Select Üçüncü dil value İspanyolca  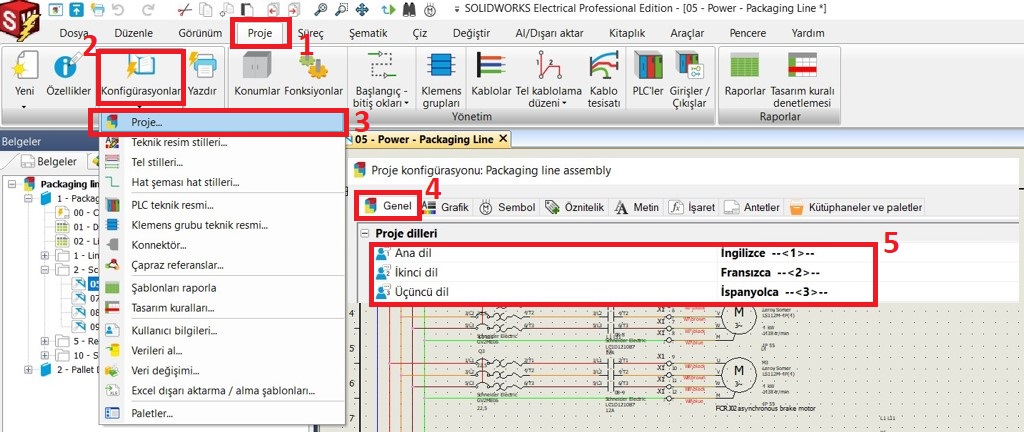(x=775, y=292)
